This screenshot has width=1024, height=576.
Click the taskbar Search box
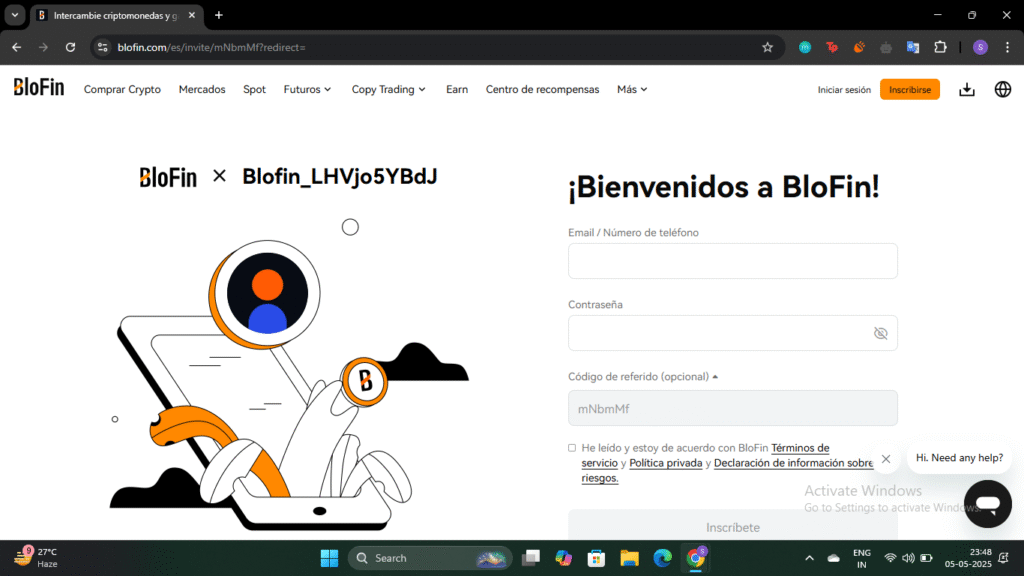point(430,558)
